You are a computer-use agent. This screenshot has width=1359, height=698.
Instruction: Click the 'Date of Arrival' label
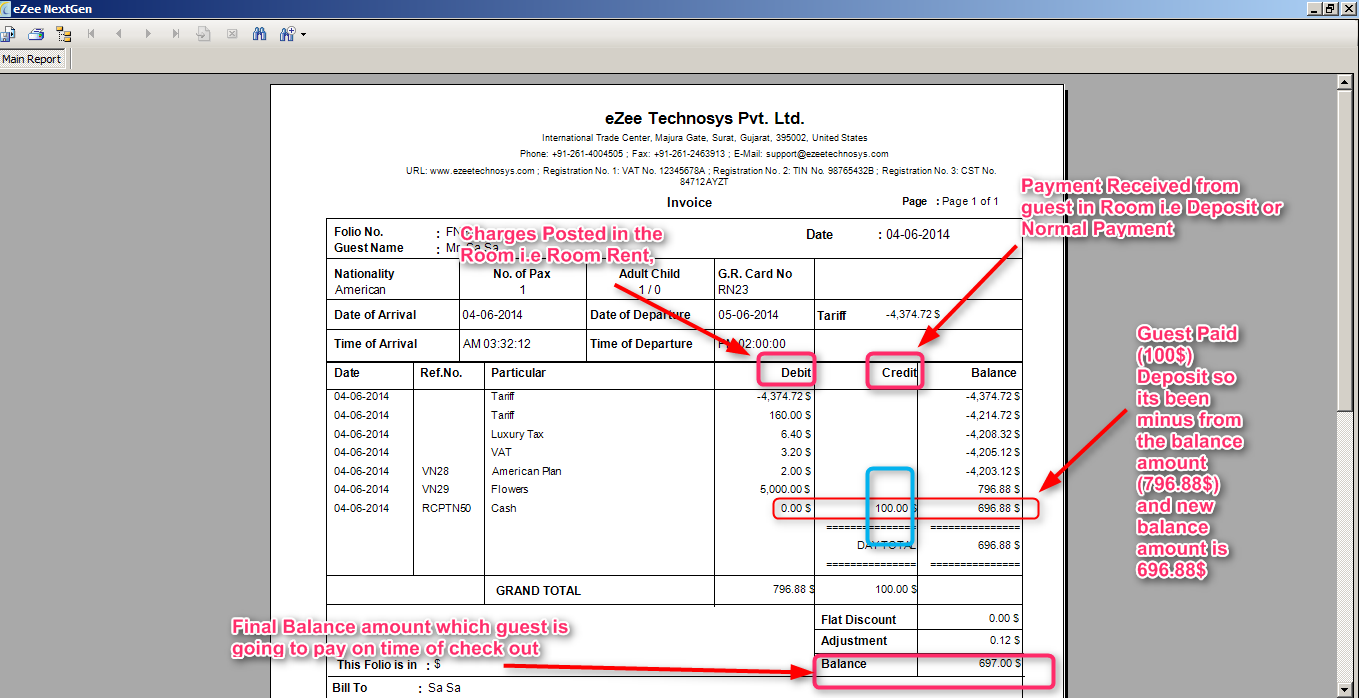pos(375,314)
